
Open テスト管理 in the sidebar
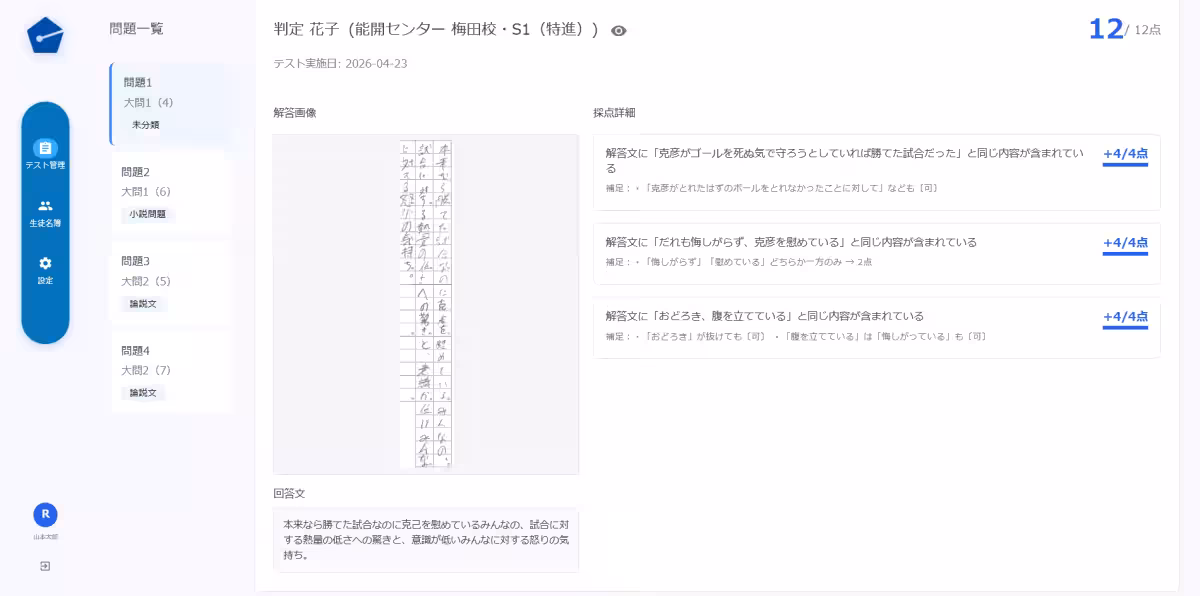pos(45,154)
